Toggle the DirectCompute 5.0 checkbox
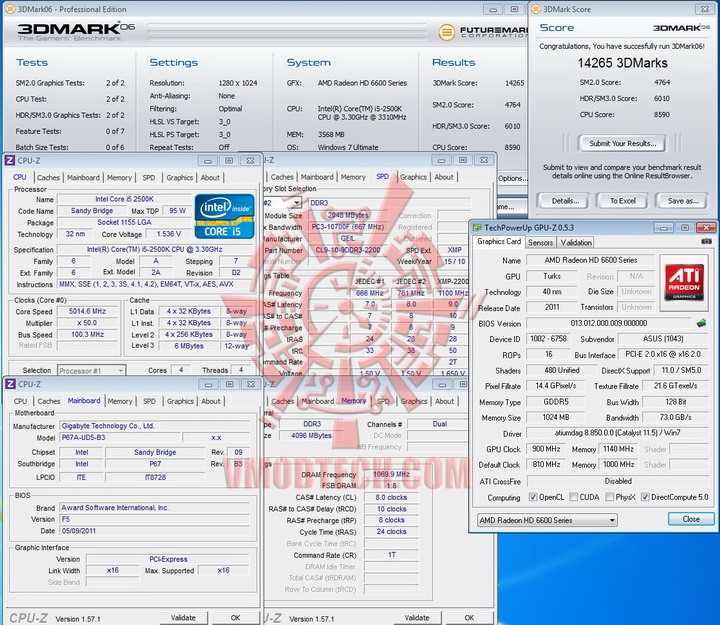Image resolution: width=720 pixels, height=625 pixels. [x=645, y=497]
